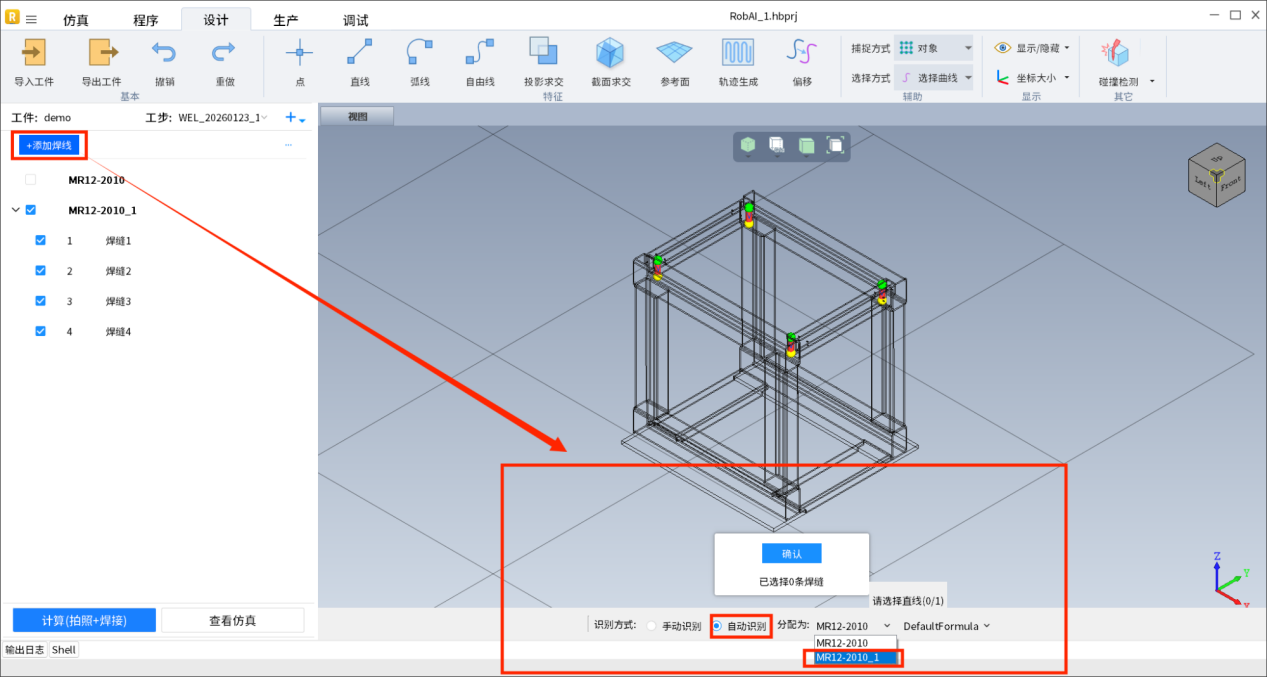Switch to the 仿真 tab
This screenshot has width=1267, height=677.
[76, 20]
